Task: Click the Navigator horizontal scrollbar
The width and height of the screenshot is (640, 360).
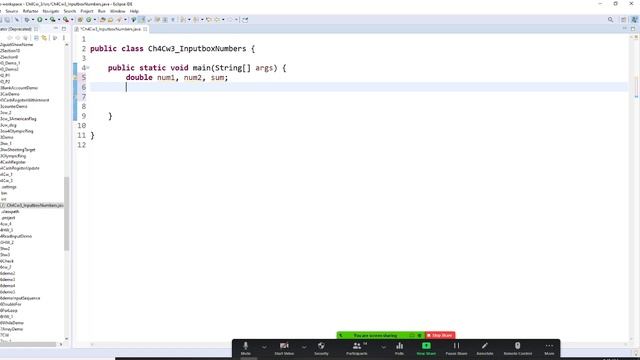Action: [x=28, y=344]
